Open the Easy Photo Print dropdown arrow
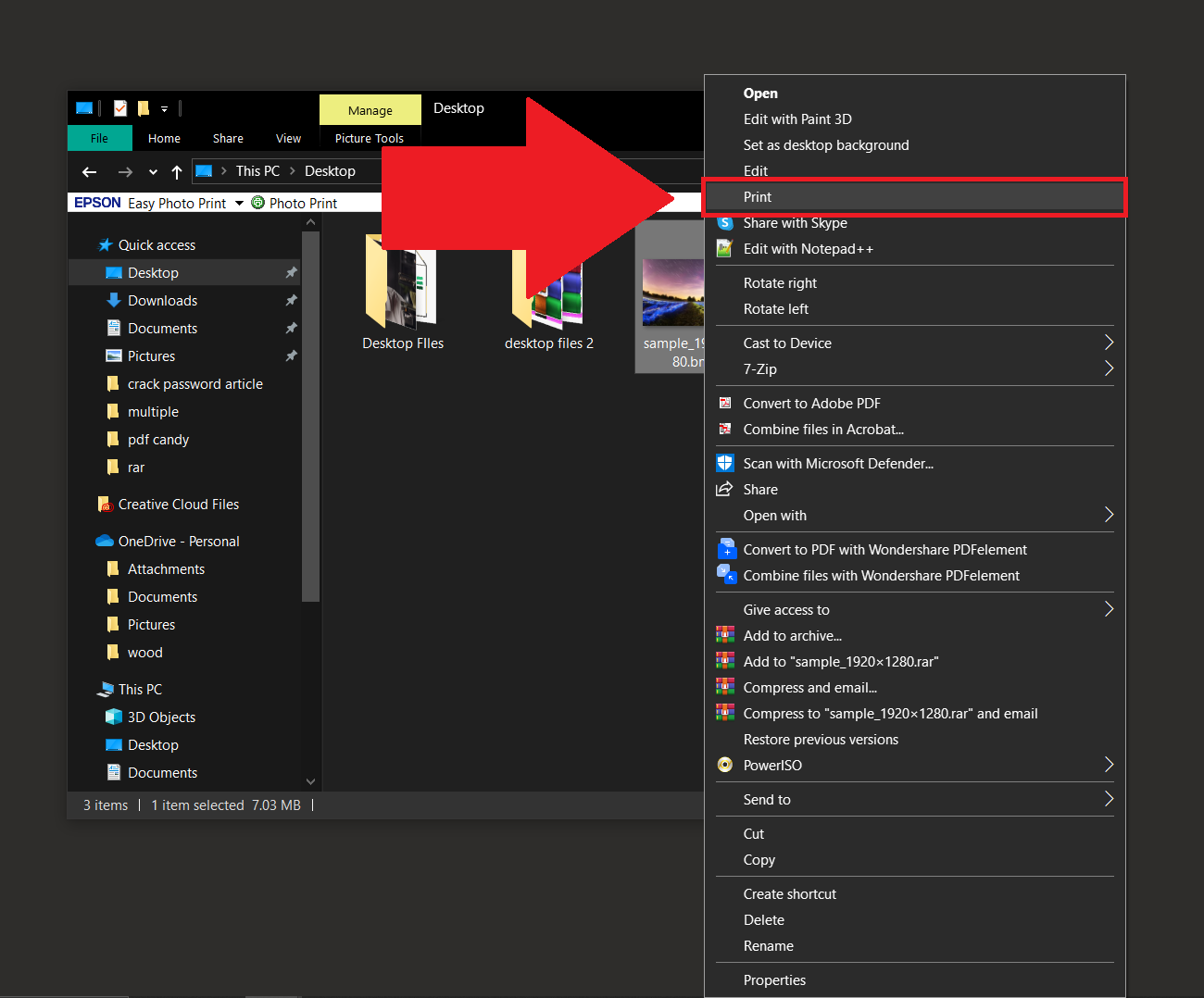The height and width of the screenshot is (998, 1204). point(239,202)
